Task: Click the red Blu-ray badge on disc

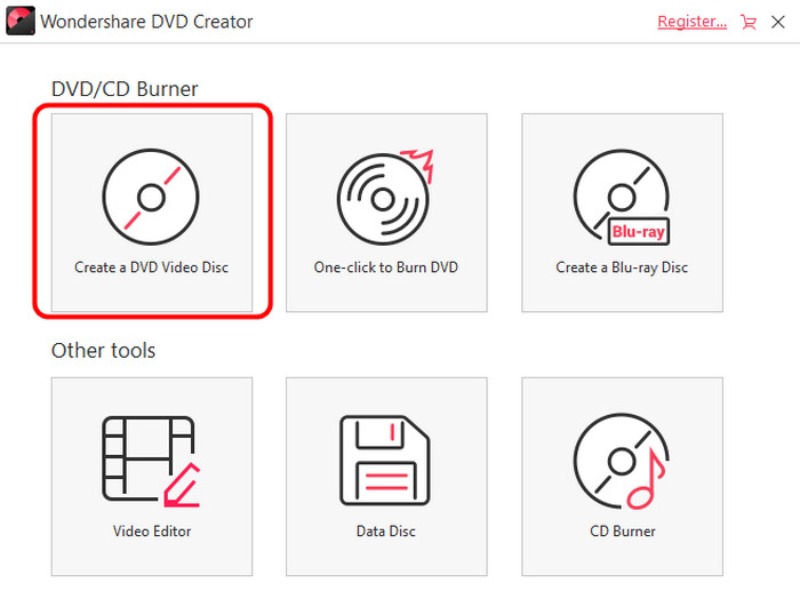Action: coord(637,232)
